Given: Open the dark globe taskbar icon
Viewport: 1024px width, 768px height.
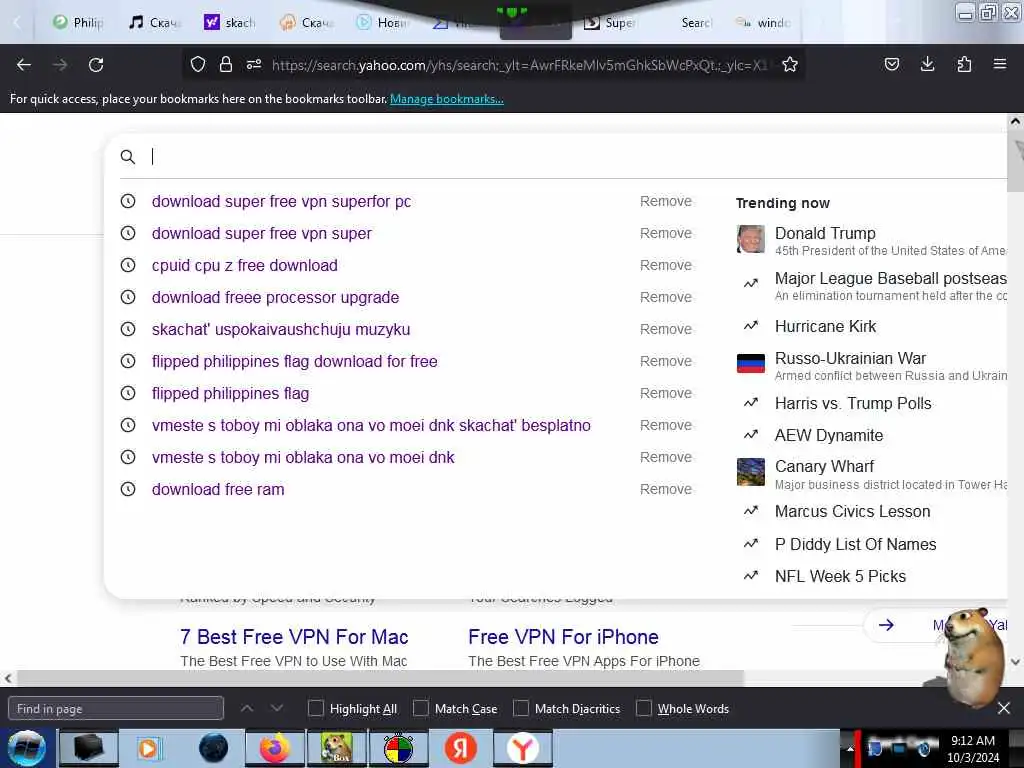Looking at the screenshot, I should pos(213,748).
